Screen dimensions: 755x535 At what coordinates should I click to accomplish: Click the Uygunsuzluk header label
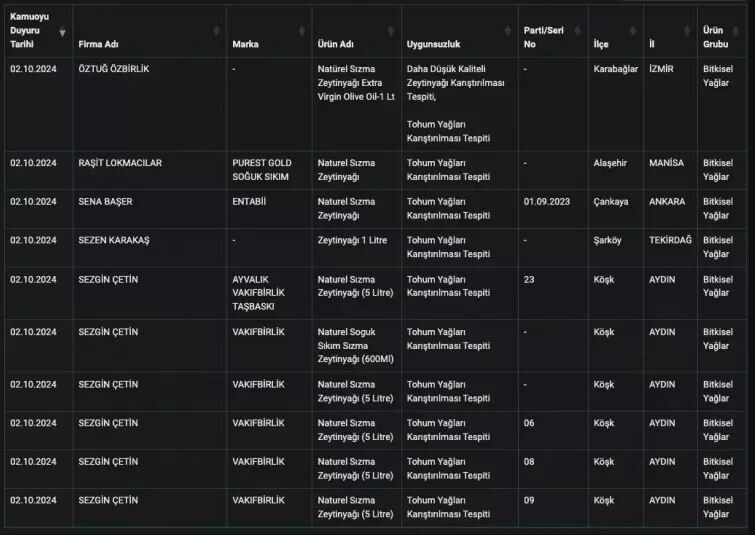(x=434, y=45)
